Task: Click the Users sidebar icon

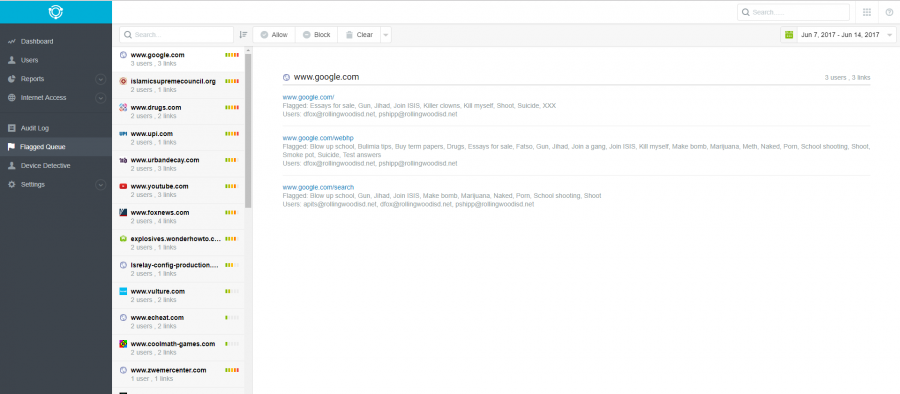Action: 11,60
